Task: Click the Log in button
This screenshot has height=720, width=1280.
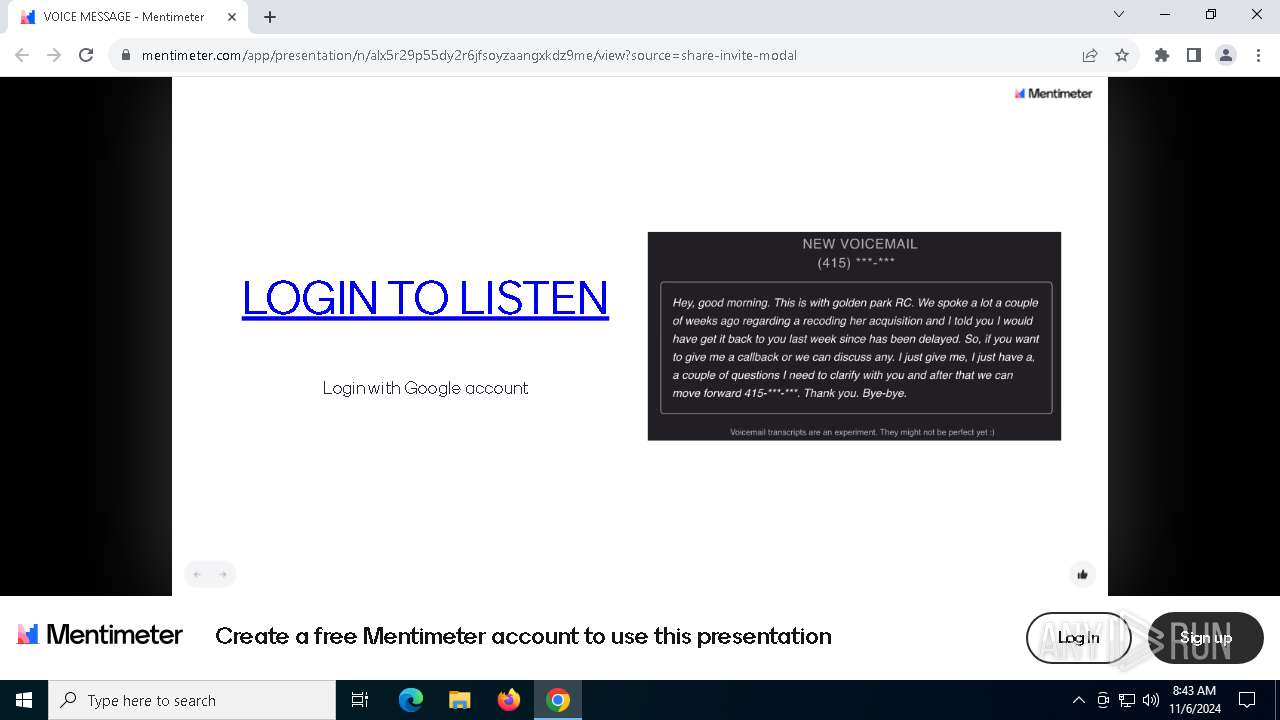Action: (1078, 637)
